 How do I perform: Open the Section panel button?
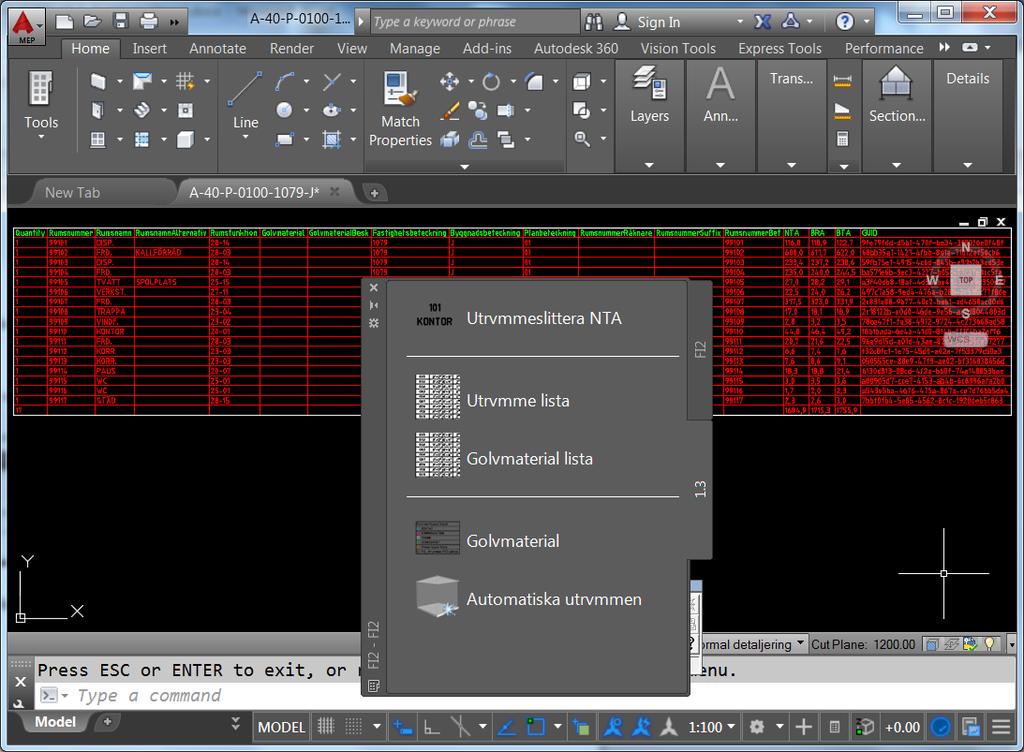897,95
